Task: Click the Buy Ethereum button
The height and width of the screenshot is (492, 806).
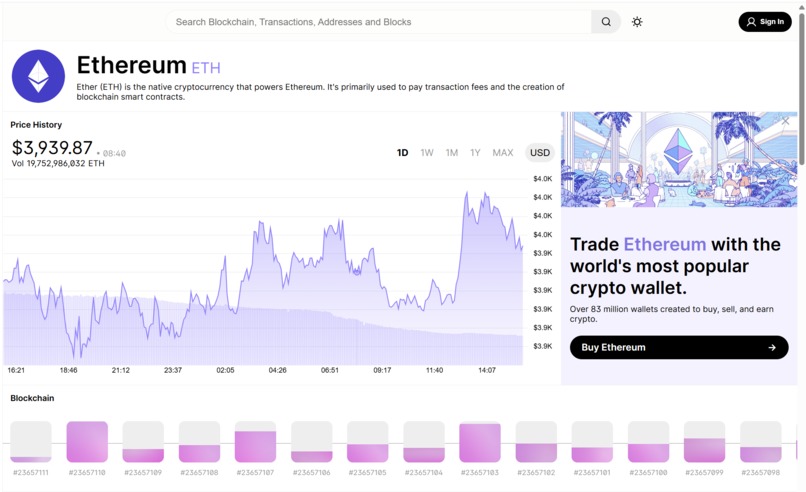Action: (x=679, y=348)
